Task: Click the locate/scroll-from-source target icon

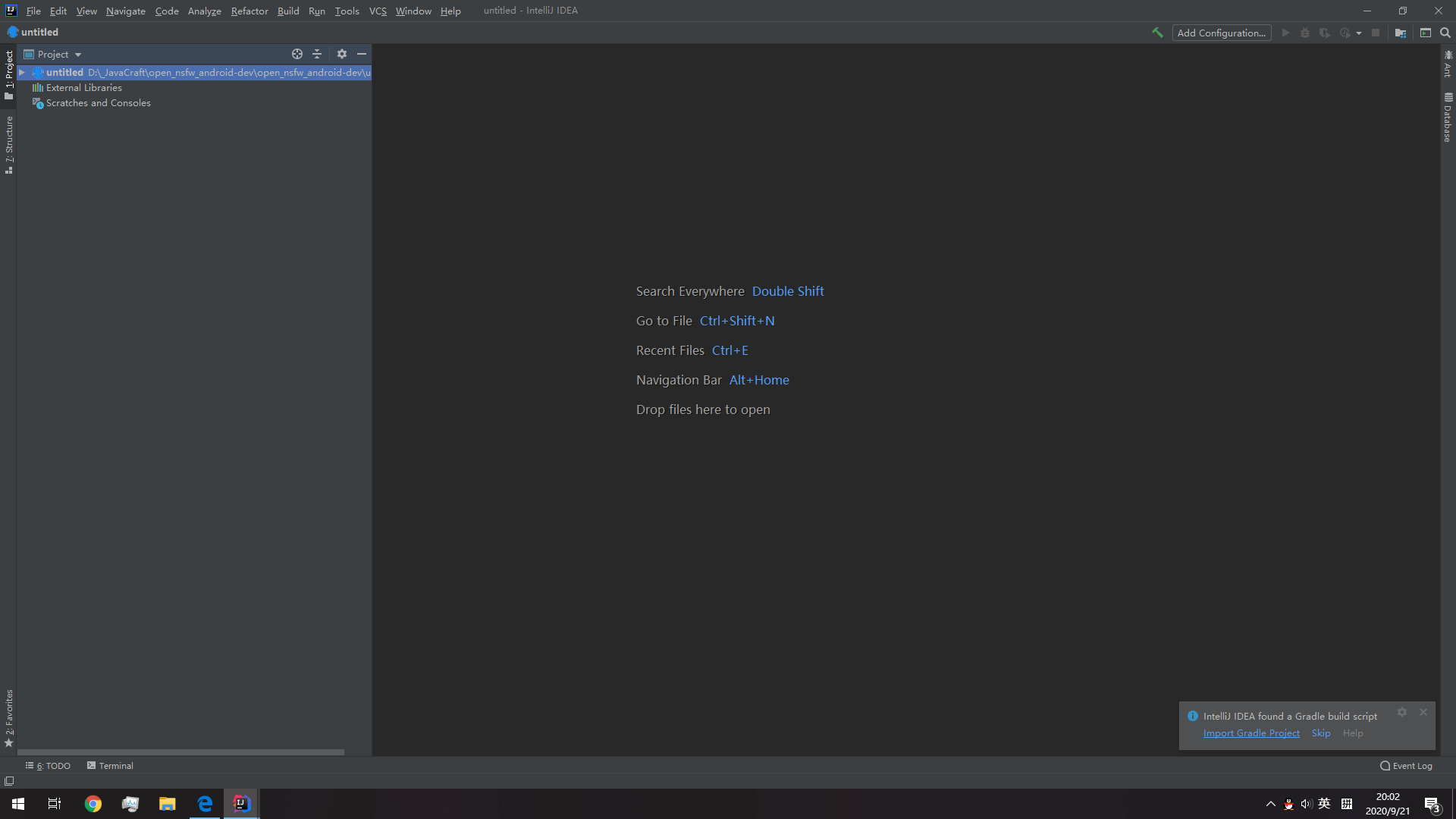Action: (x=297, y=54)
